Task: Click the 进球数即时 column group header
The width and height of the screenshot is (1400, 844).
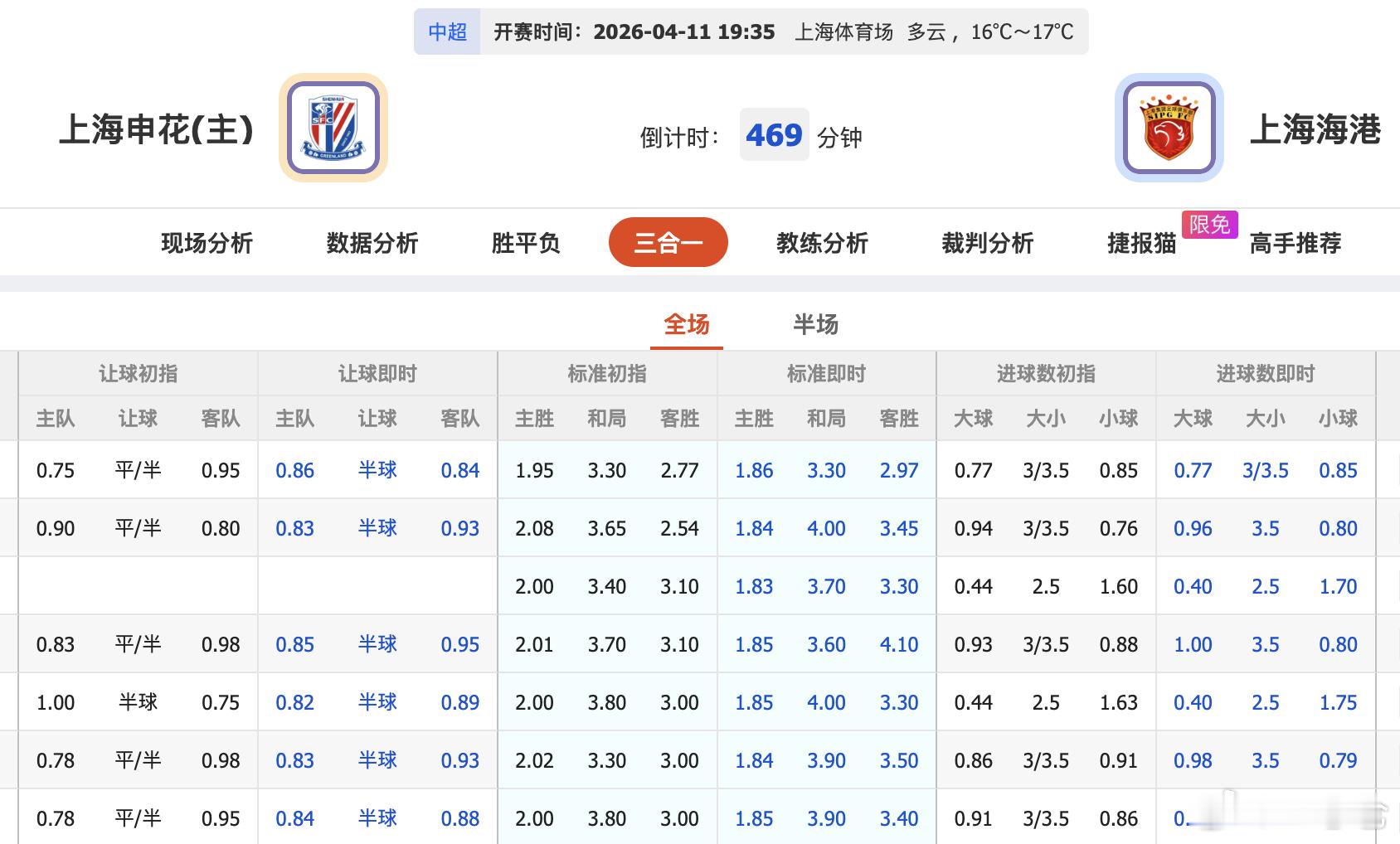Action: click(x=1266, y=374)
